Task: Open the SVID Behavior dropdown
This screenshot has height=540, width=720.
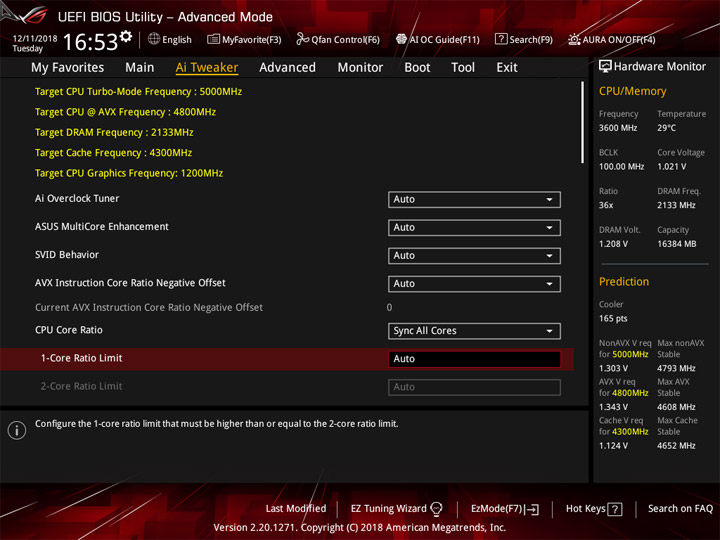Action: (x=474, y=255)
